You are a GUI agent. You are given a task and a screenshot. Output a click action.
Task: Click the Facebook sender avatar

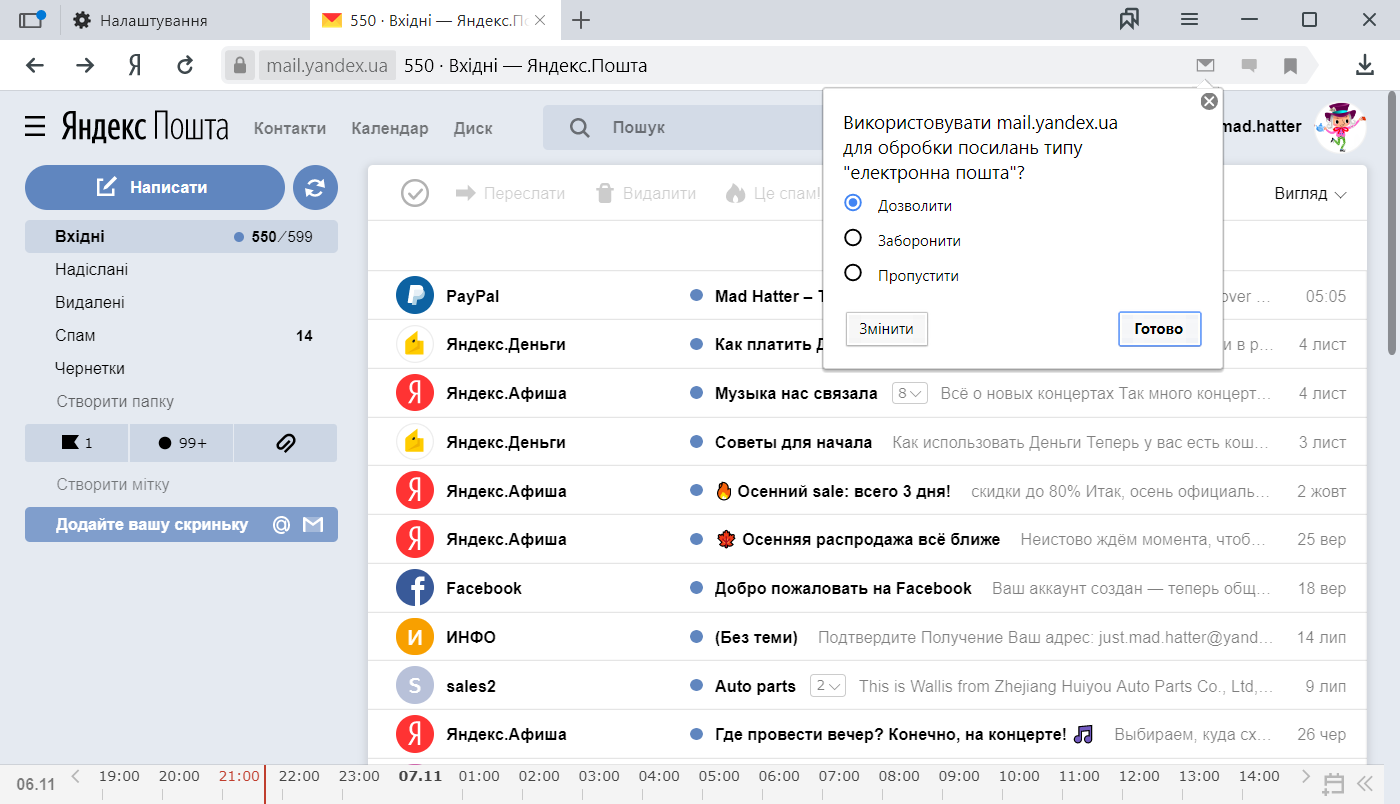415,588
